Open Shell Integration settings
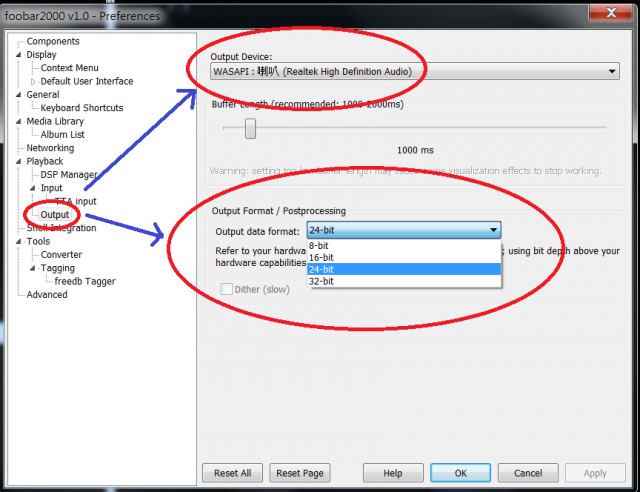 [61, 228]
